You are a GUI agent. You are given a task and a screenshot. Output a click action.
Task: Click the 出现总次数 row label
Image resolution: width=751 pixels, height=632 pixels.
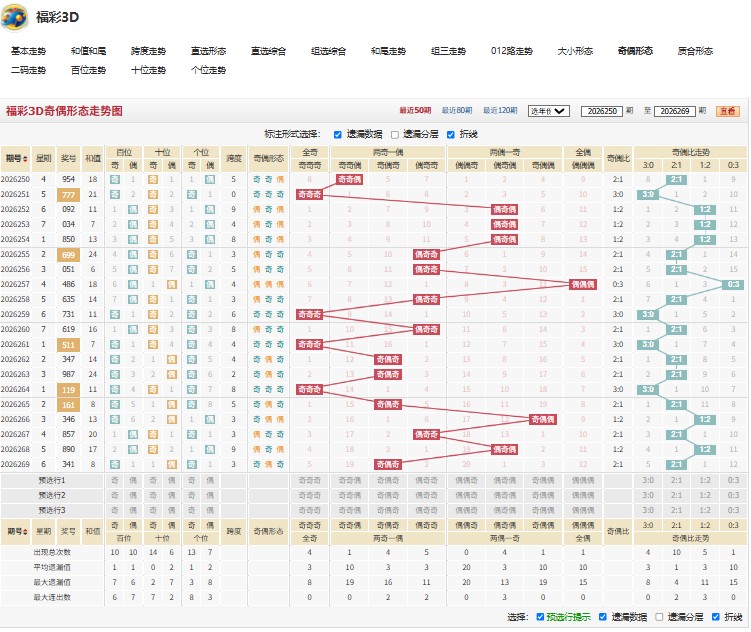click(52, 552)
